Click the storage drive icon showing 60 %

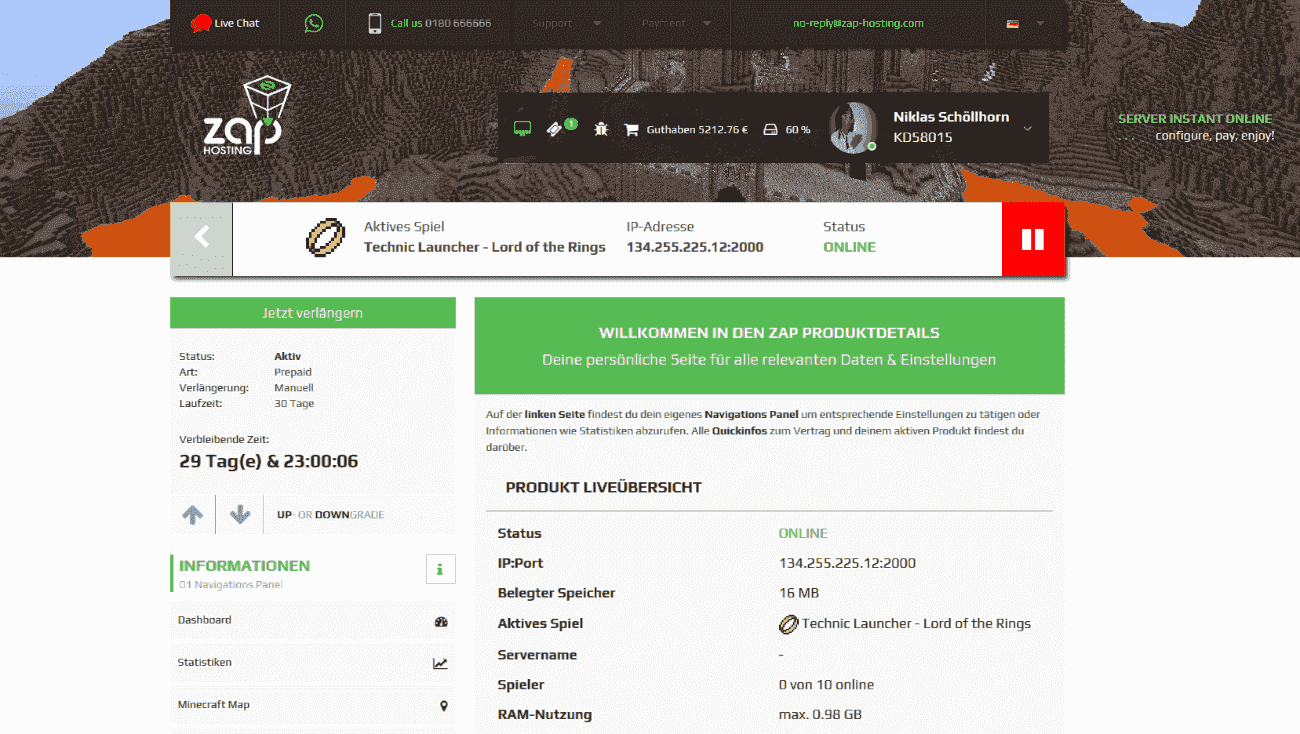pyautogui.click(x=771, y=129)
